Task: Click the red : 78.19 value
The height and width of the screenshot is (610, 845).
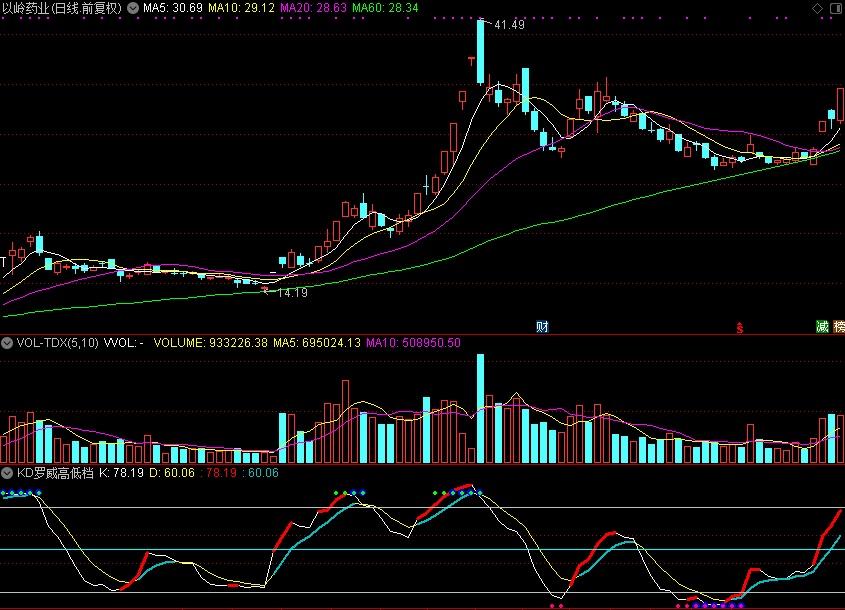Action: tap(219, 473)
